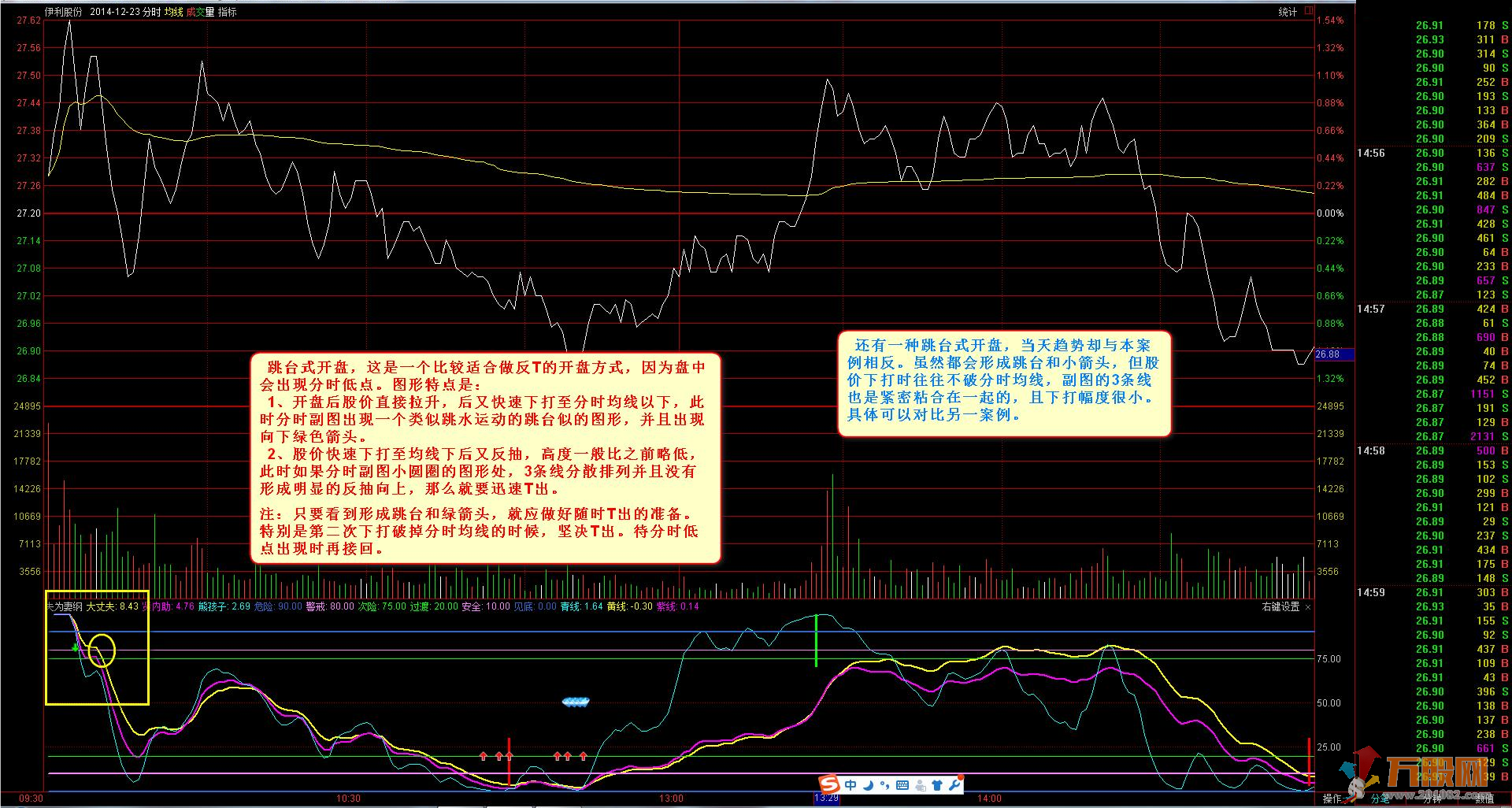This screenshot has height=808, width=1512.
Task: Click the 14:56 timestamp in the tick list
Action: tap(1370, 153)
